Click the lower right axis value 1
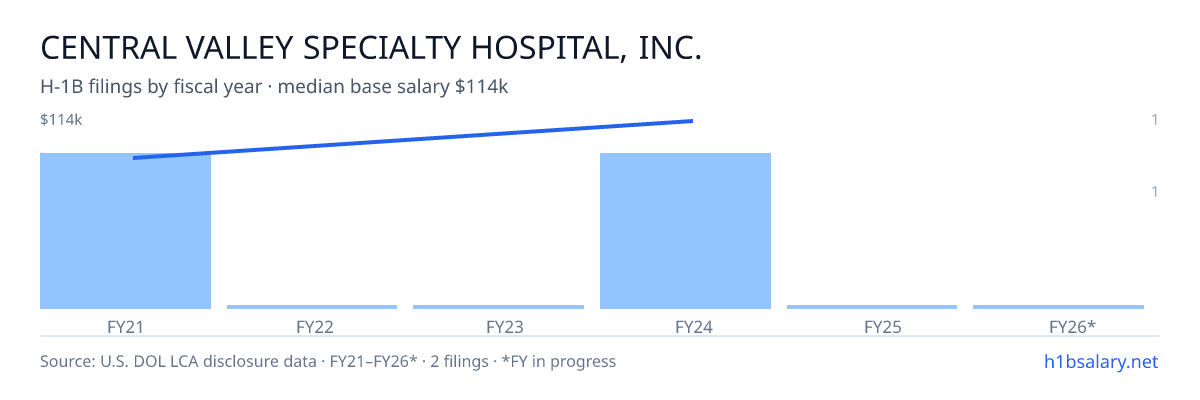 point(1155,191)
